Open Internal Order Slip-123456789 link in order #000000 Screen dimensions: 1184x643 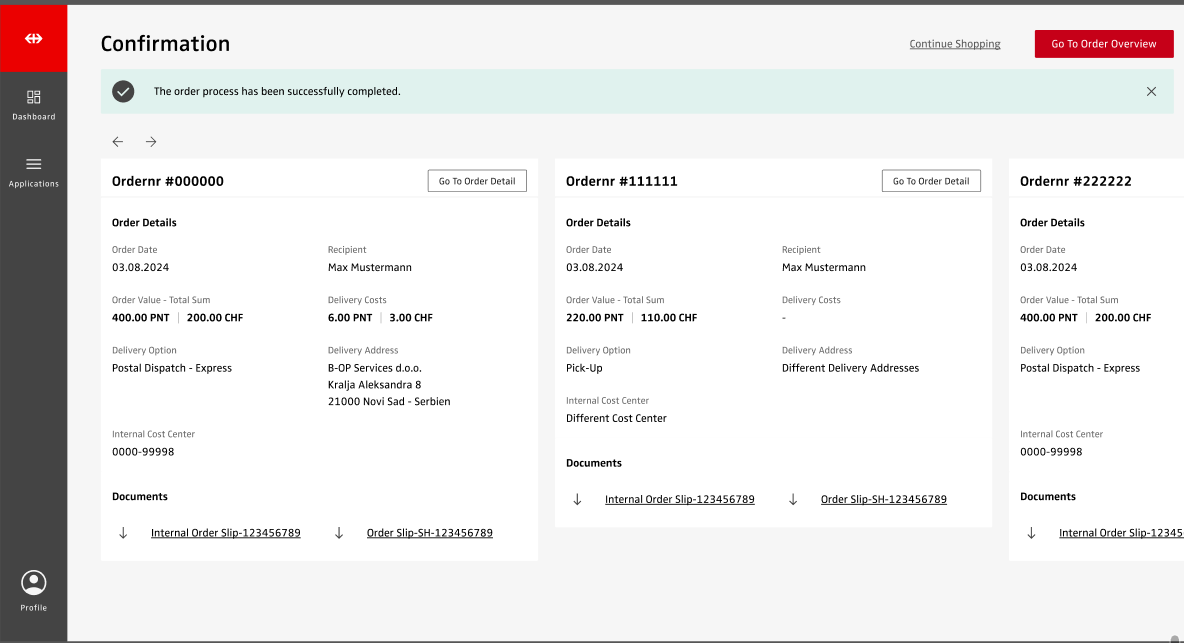pyautogui.click(x=225, y=533)
